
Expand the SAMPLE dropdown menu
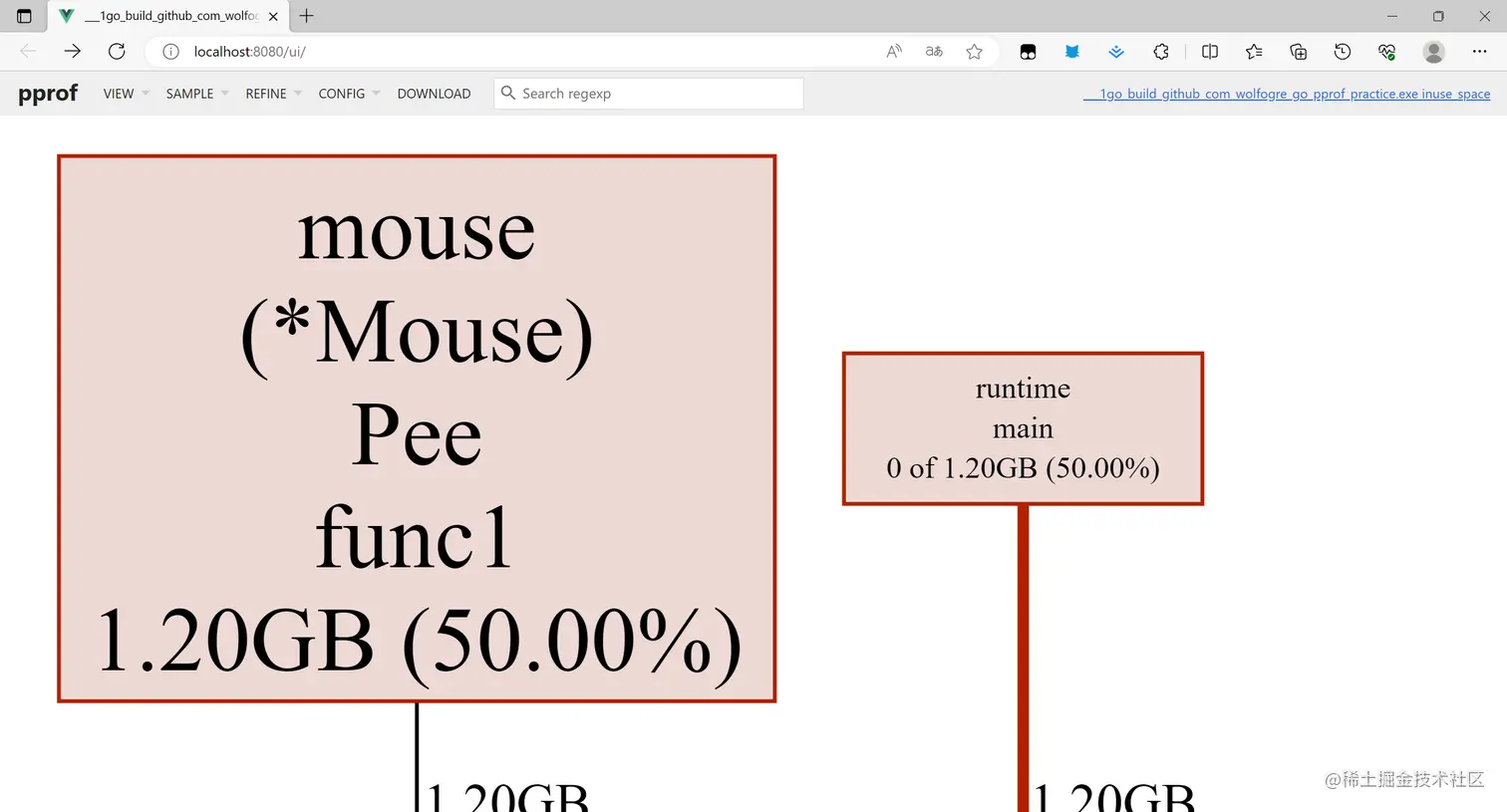point(197,94)
